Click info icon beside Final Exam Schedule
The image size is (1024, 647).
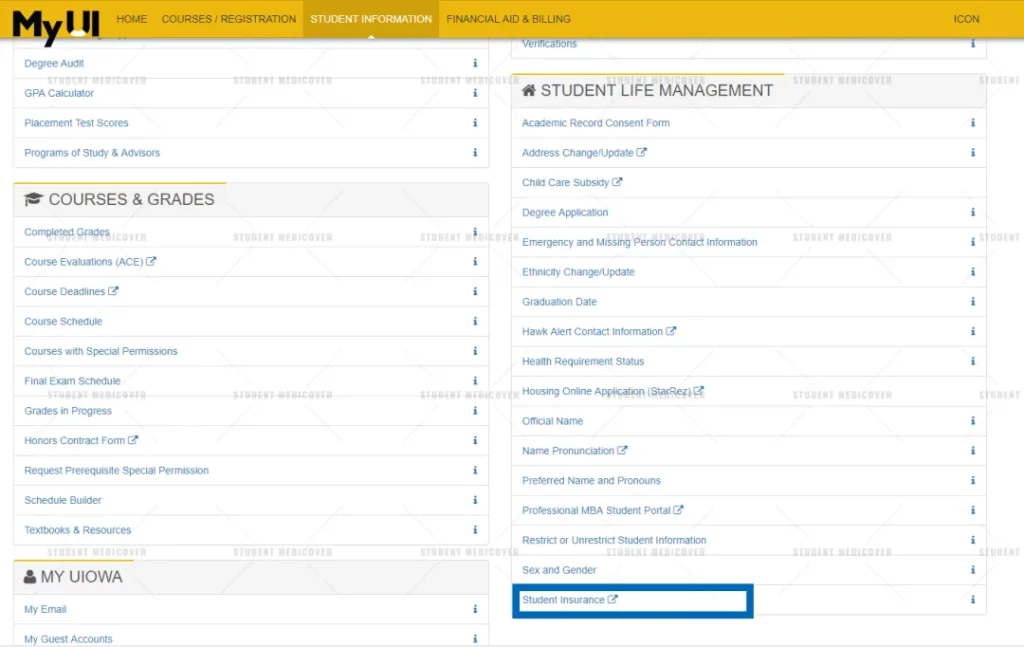point(475,381)
